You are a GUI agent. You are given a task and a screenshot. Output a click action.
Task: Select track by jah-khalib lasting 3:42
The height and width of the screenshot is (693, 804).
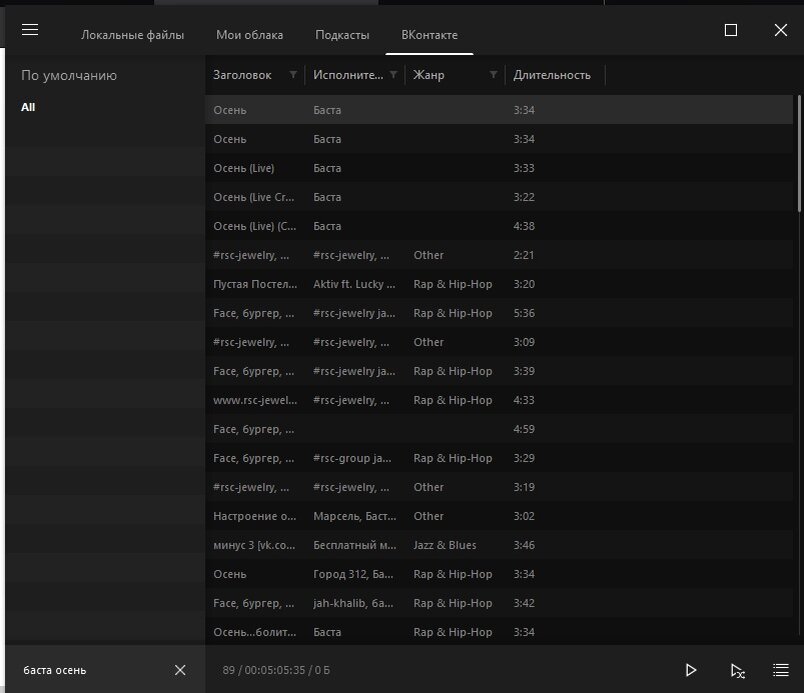[x=499, y=603]
